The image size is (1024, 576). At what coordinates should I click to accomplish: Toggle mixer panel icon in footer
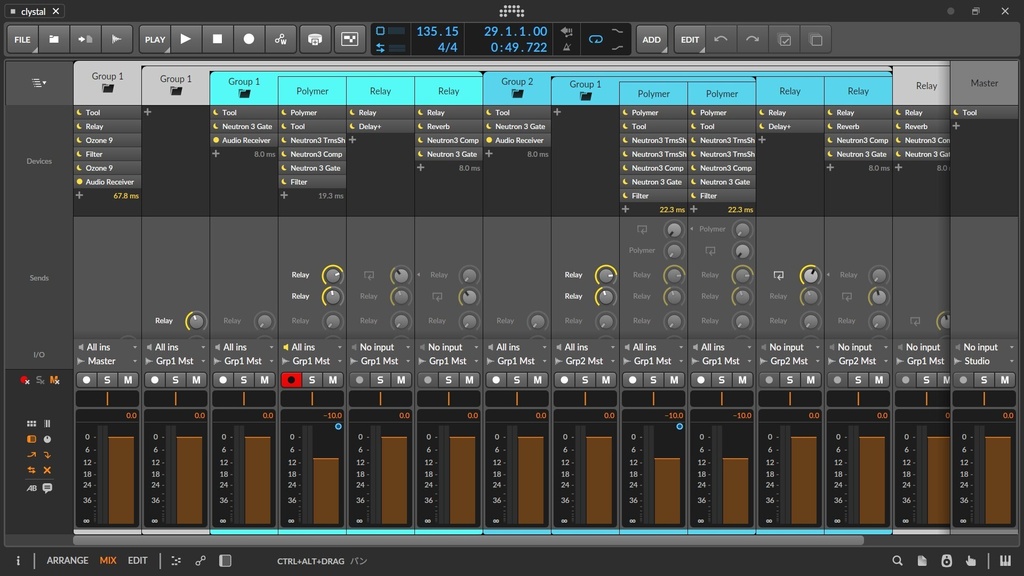click(225, 560)
